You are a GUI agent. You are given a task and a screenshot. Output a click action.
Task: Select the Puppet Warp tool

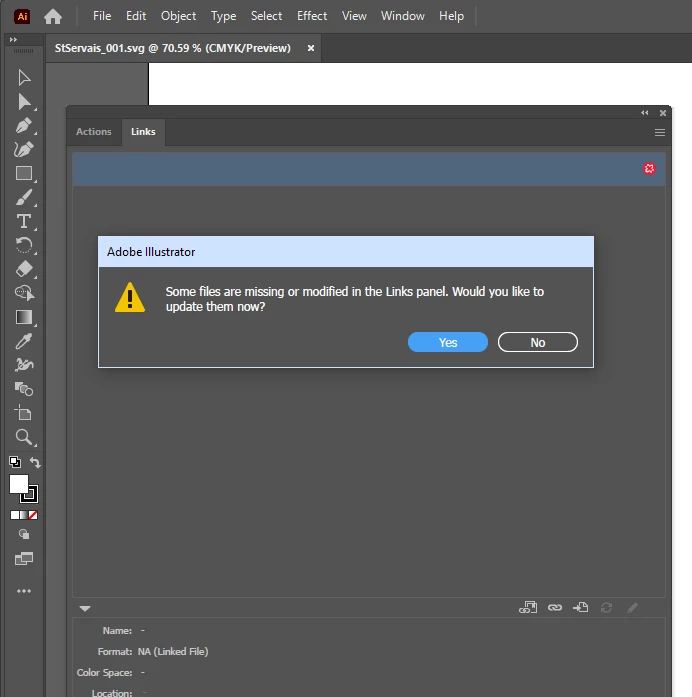pos(24,365)
